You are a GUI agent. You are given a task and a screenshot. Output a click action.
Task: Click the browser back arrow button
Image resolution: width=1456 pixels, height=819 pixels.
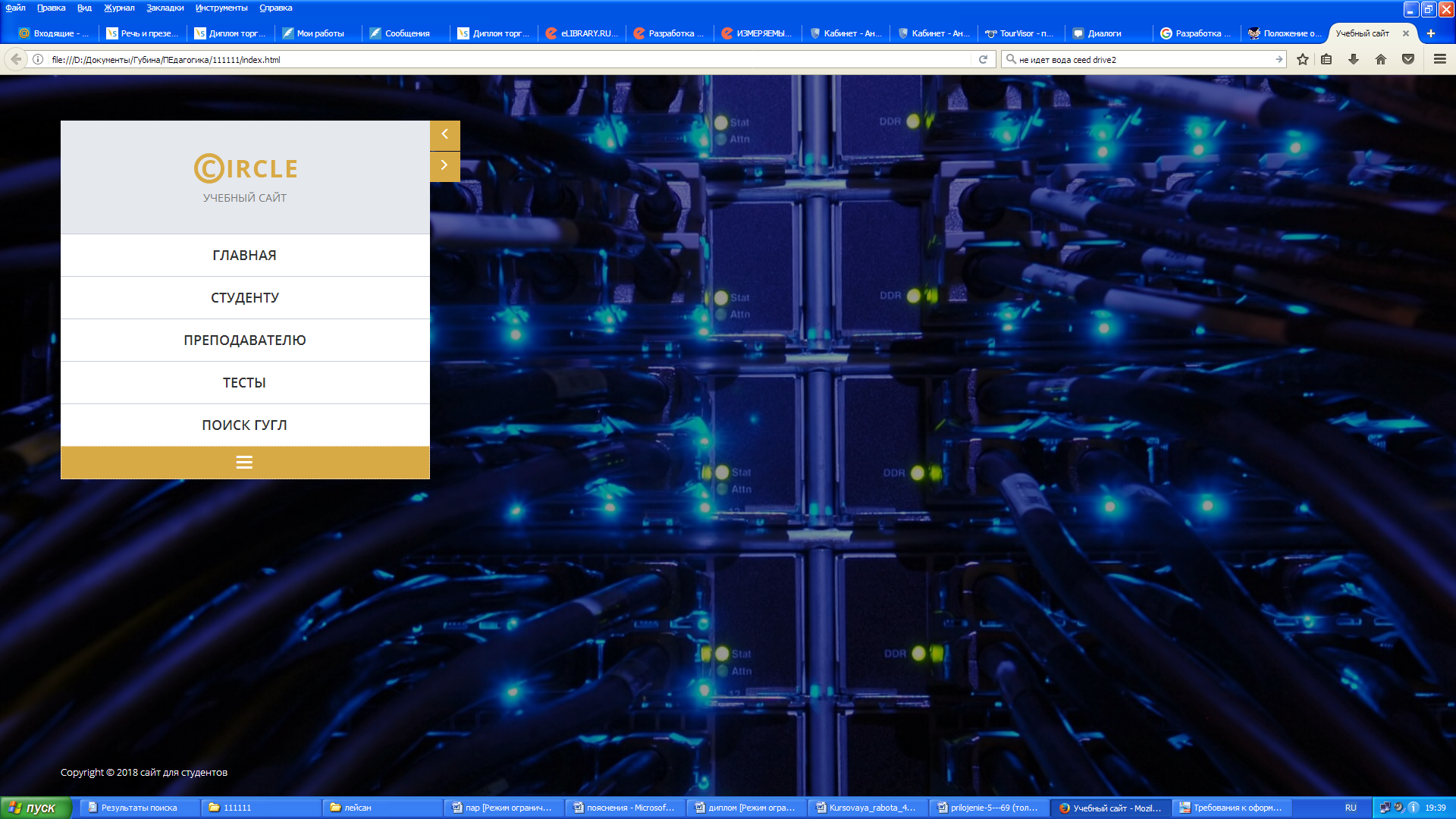click(x=16, y=59)
